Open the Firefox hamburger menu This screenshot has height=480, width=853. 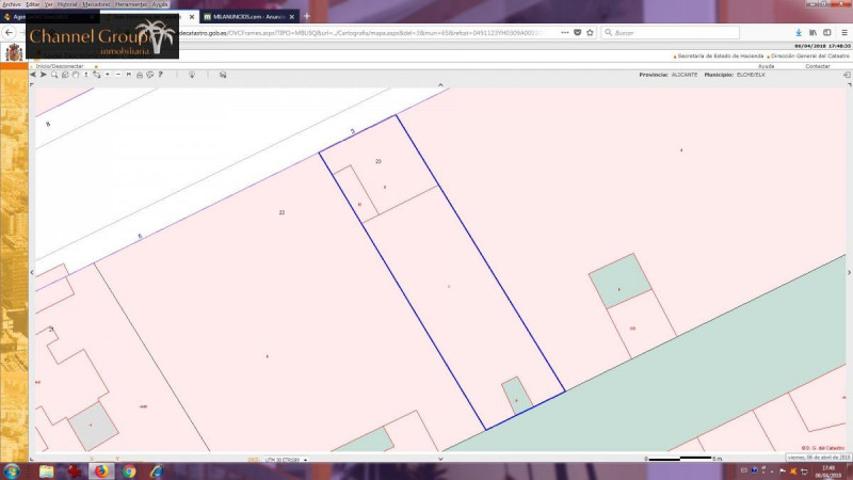[844, 32]
